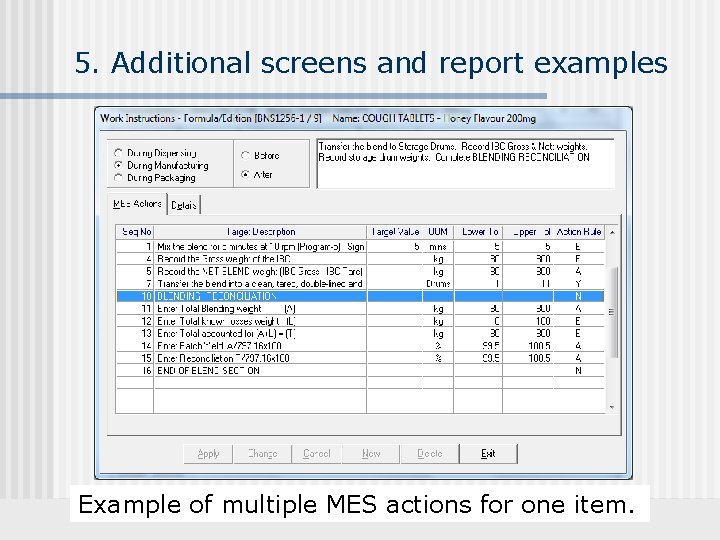Select row 12 'Enter Total known losses weight'
Viewport: 720px width, 540px height.
tap(360, 321)
